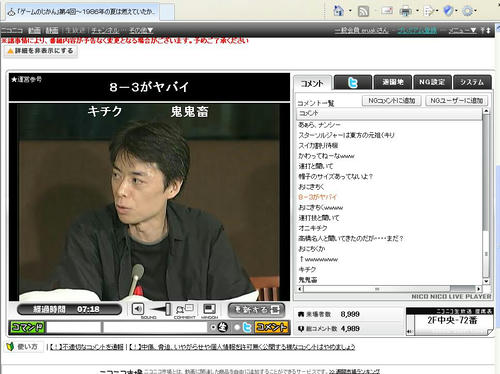Viewport: 500px width, 374px height.
Task: Select the Twitter post radio button
Action: tap(237, 327)
